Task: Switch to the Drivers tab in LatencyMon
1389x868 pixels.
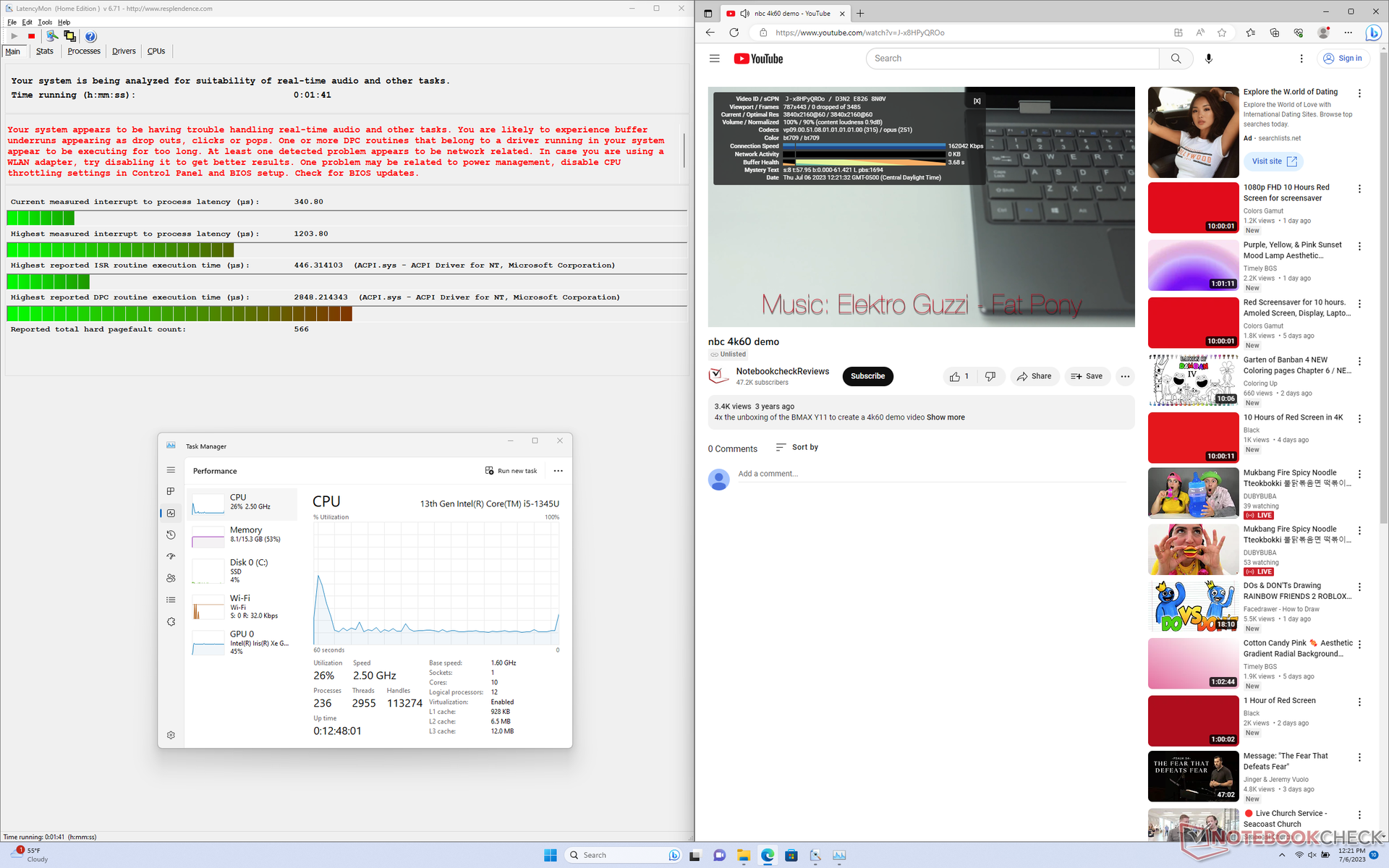Action: coord(124,51)
